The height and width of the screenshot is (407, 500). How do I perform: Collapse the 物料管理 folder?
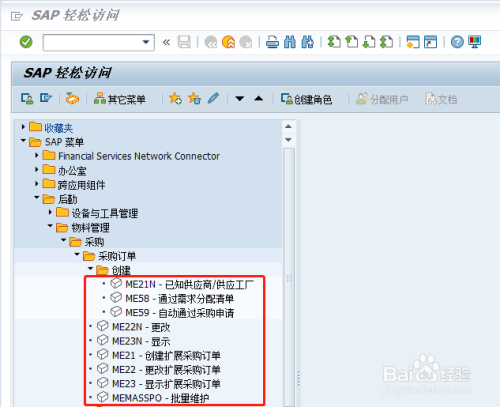(50, 226)
